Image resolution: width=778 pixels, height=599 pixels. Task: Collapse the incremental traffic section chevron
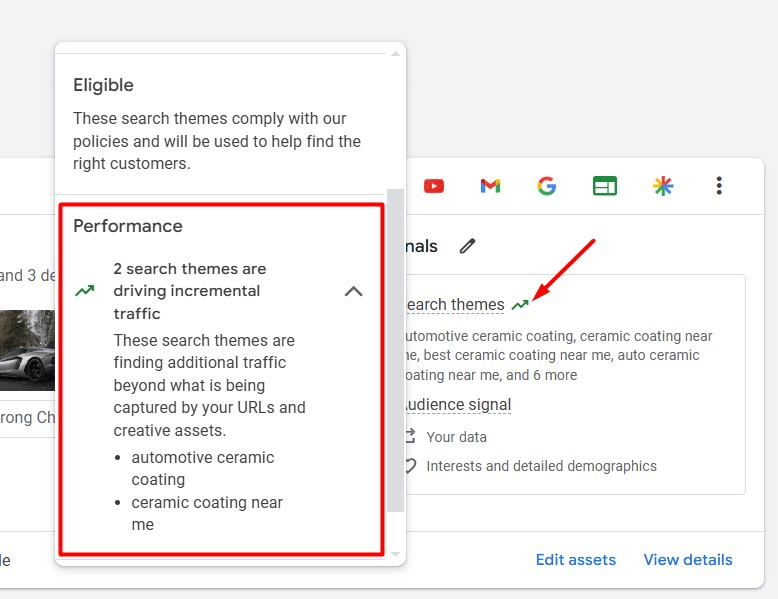[353, 291]
